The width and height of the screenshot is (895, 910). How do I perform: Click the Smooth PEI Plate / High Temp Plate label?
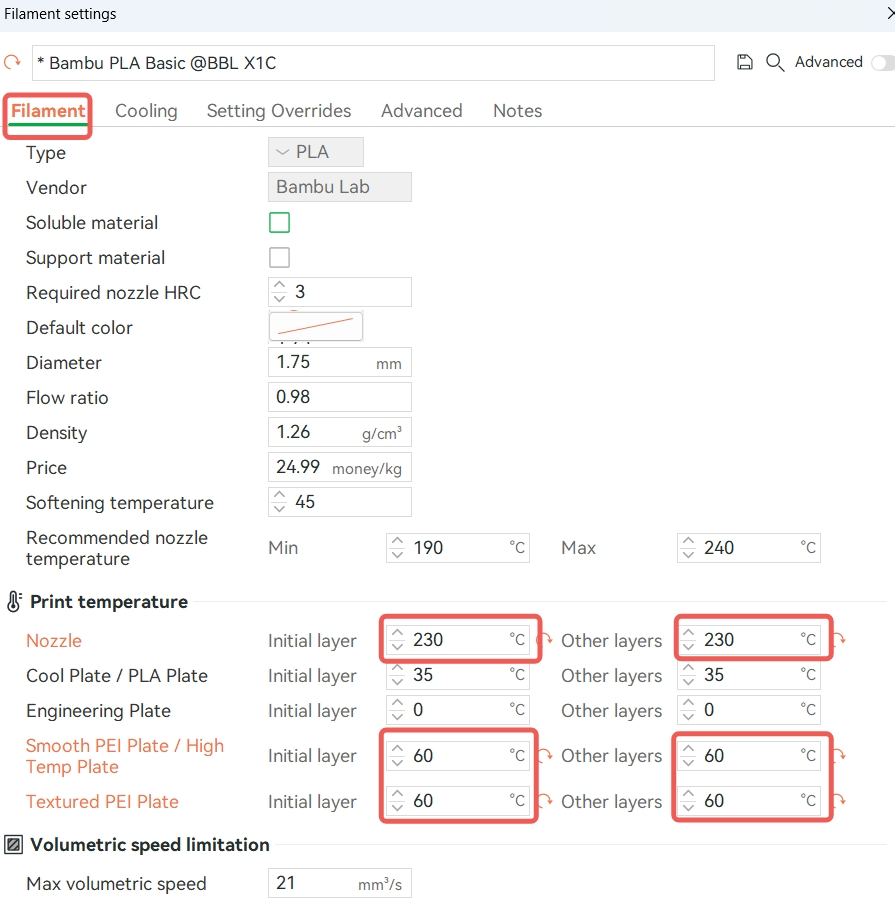click(x=125, y=756)
